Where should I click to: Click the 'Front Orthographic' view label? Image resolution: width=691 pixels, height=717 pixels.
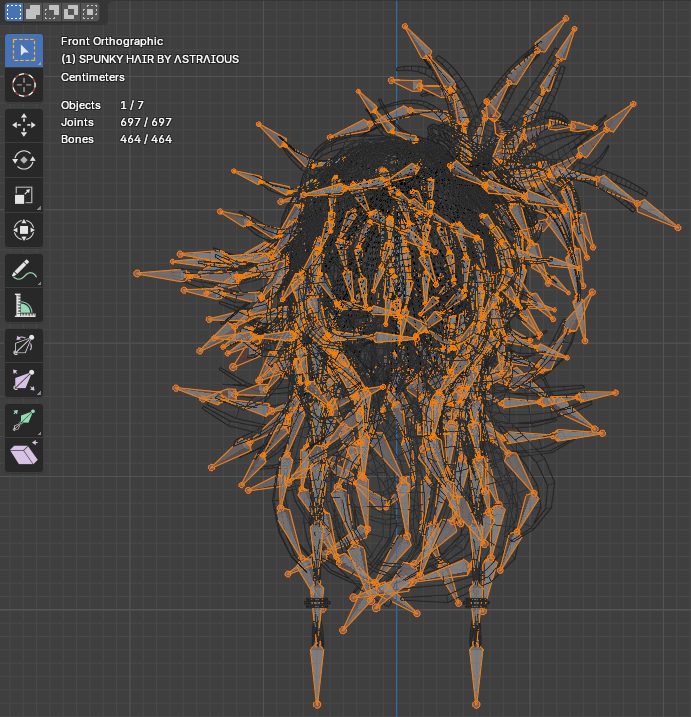112,41
